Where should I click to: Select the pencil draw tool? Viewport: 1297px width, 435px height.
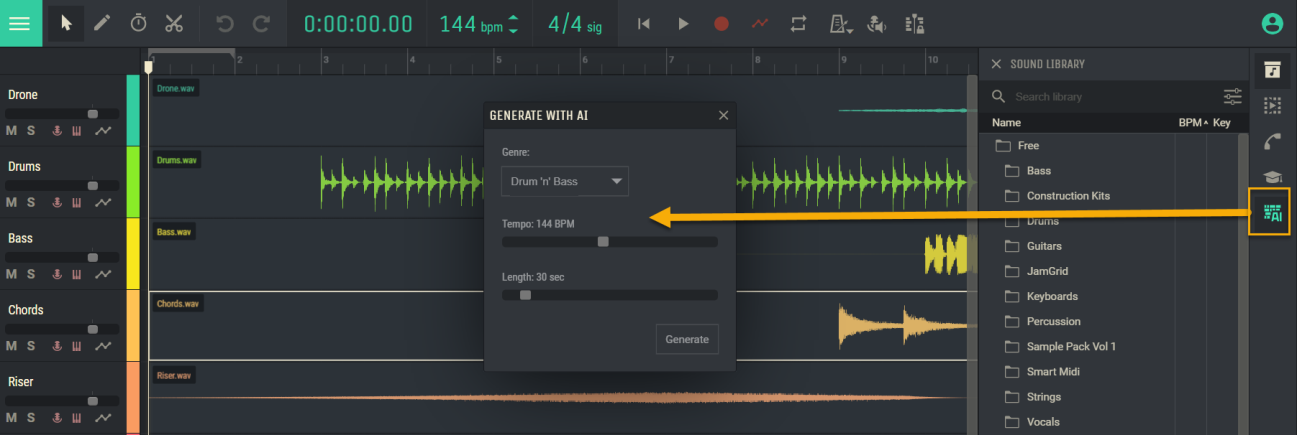point(102,23)
